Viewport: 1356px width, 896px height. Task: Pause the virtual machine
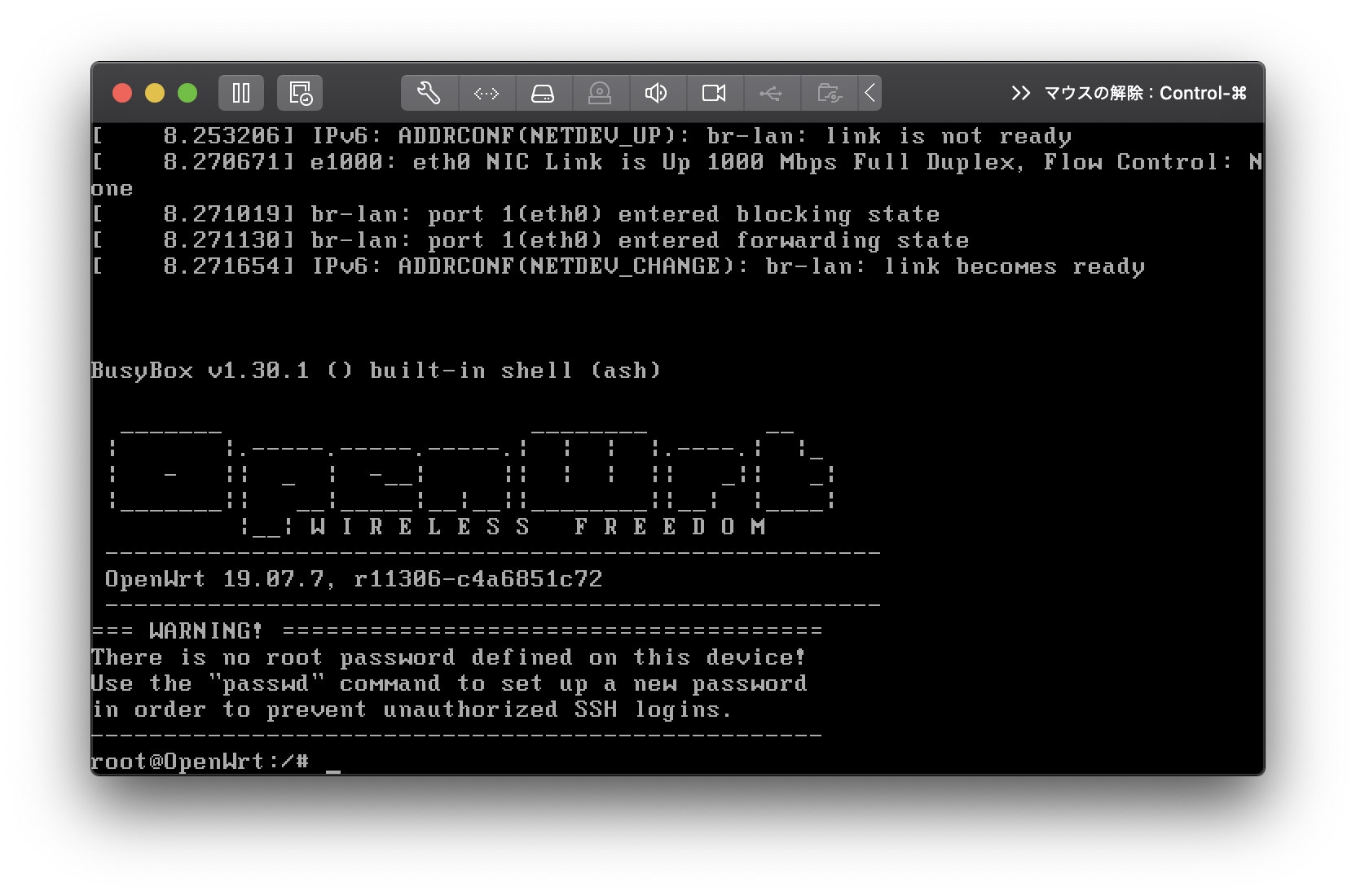click(x=241, y=93)
